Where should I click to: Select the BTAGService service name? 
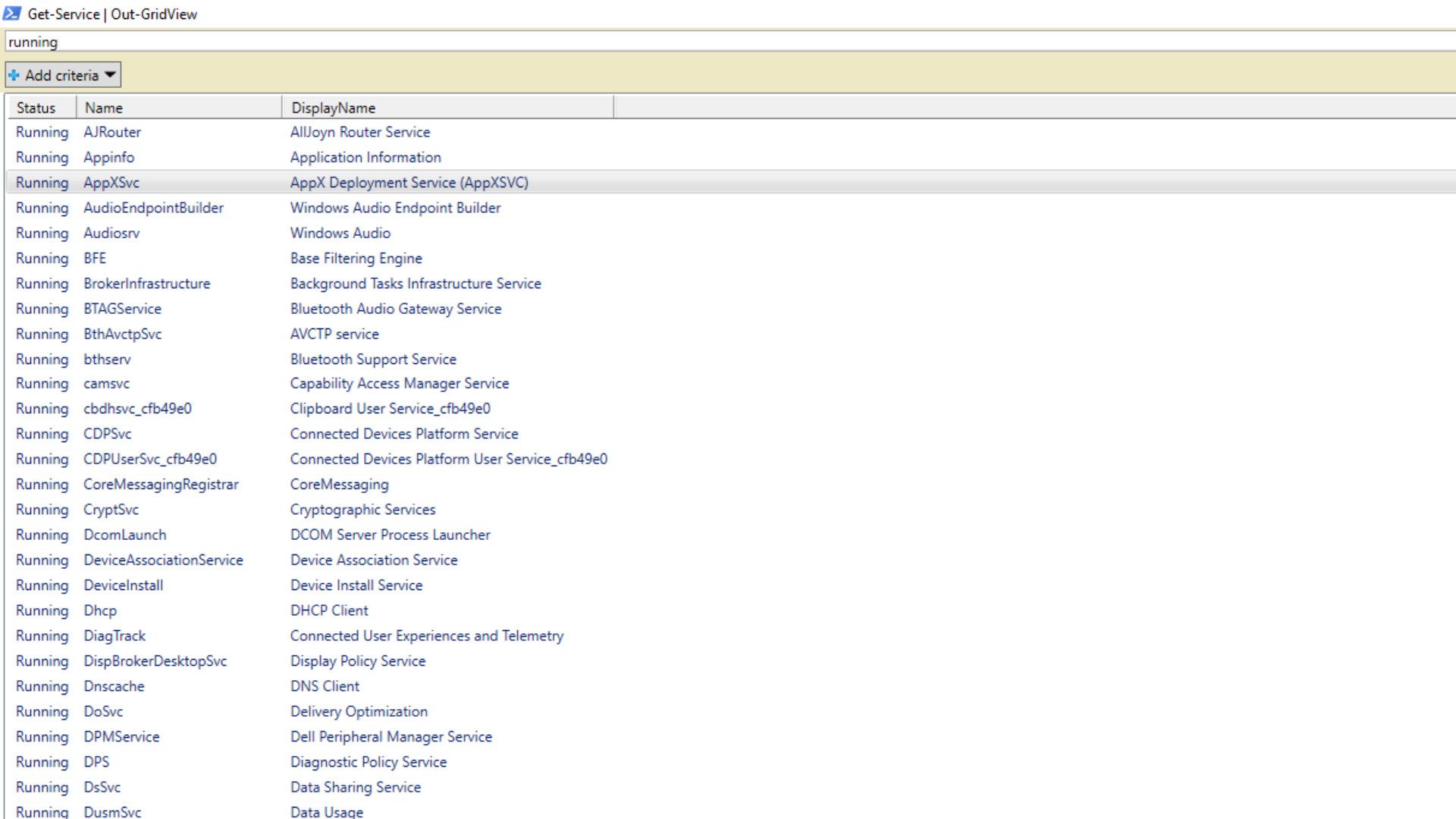[123, 309]
